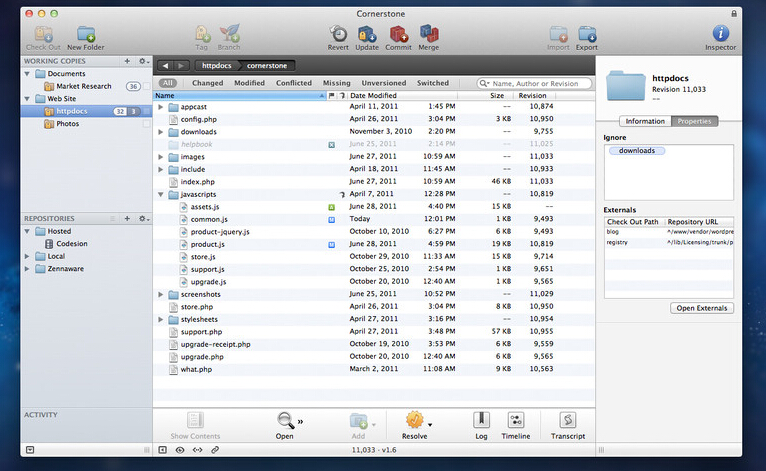Revert changes with the Revert icon
The height and width of the screenshot is (471, 766).
pos(338,34)
